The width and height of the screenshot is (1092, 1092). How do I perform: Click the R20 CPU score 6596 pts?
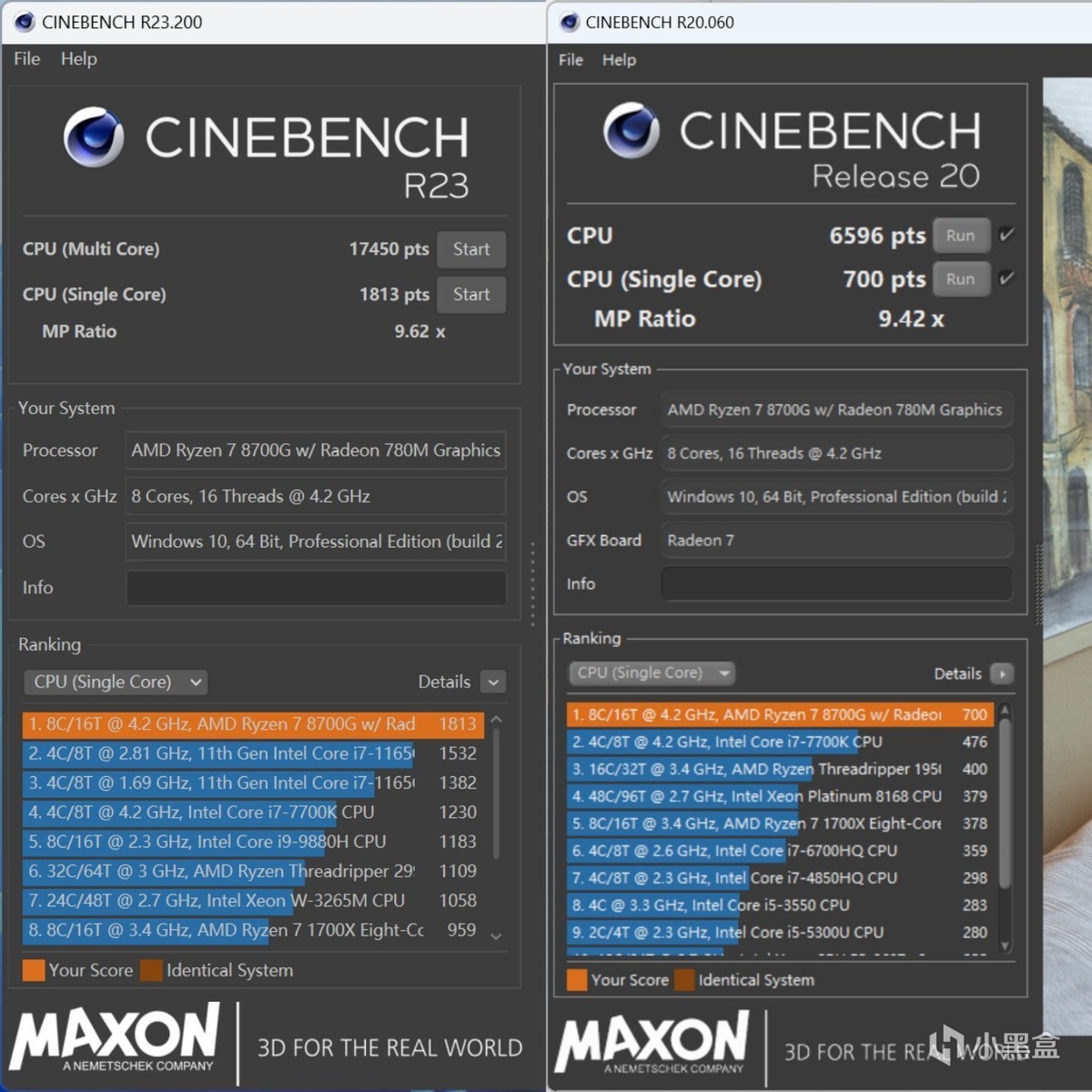coord(877,236)
